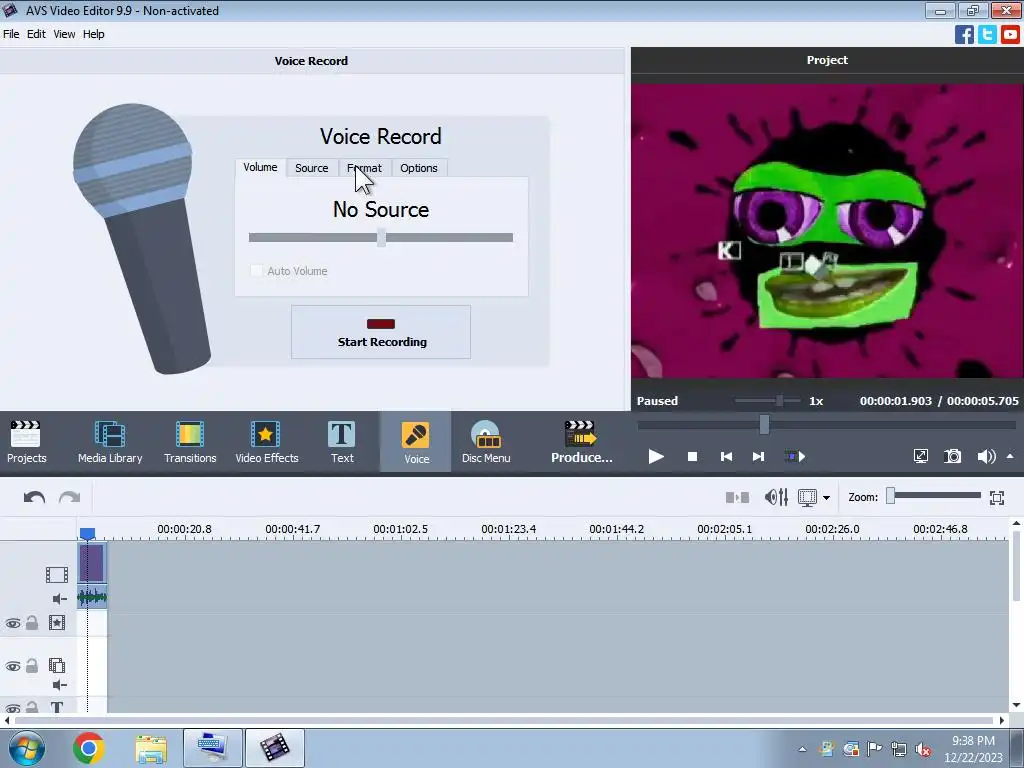This screenshot has height=768, width=1024.
Task: Select the Voice recording tool
Action: click(416, 441)
